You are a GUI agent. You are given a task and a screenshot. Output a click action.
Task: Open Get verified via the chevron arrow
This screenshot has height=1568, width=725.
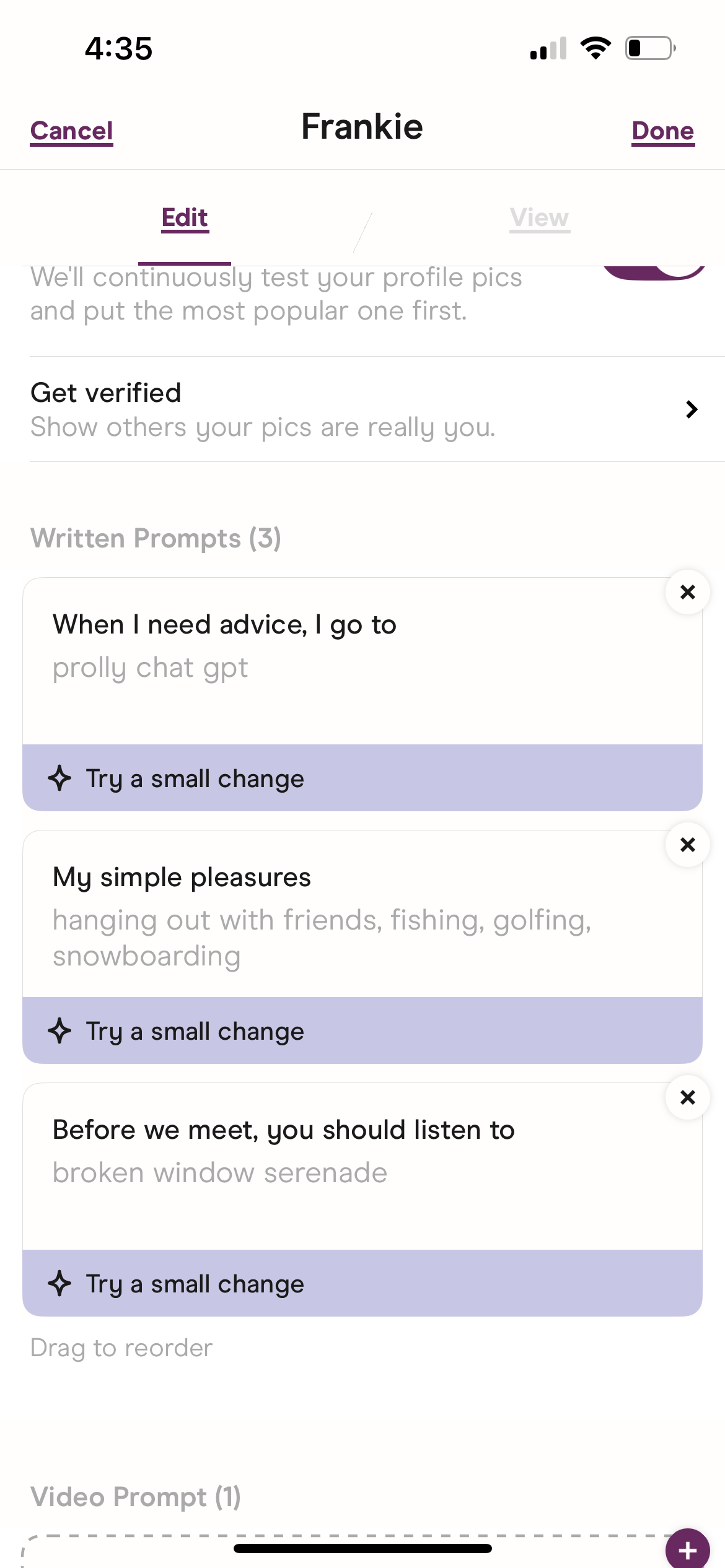[x=692, y=409]
